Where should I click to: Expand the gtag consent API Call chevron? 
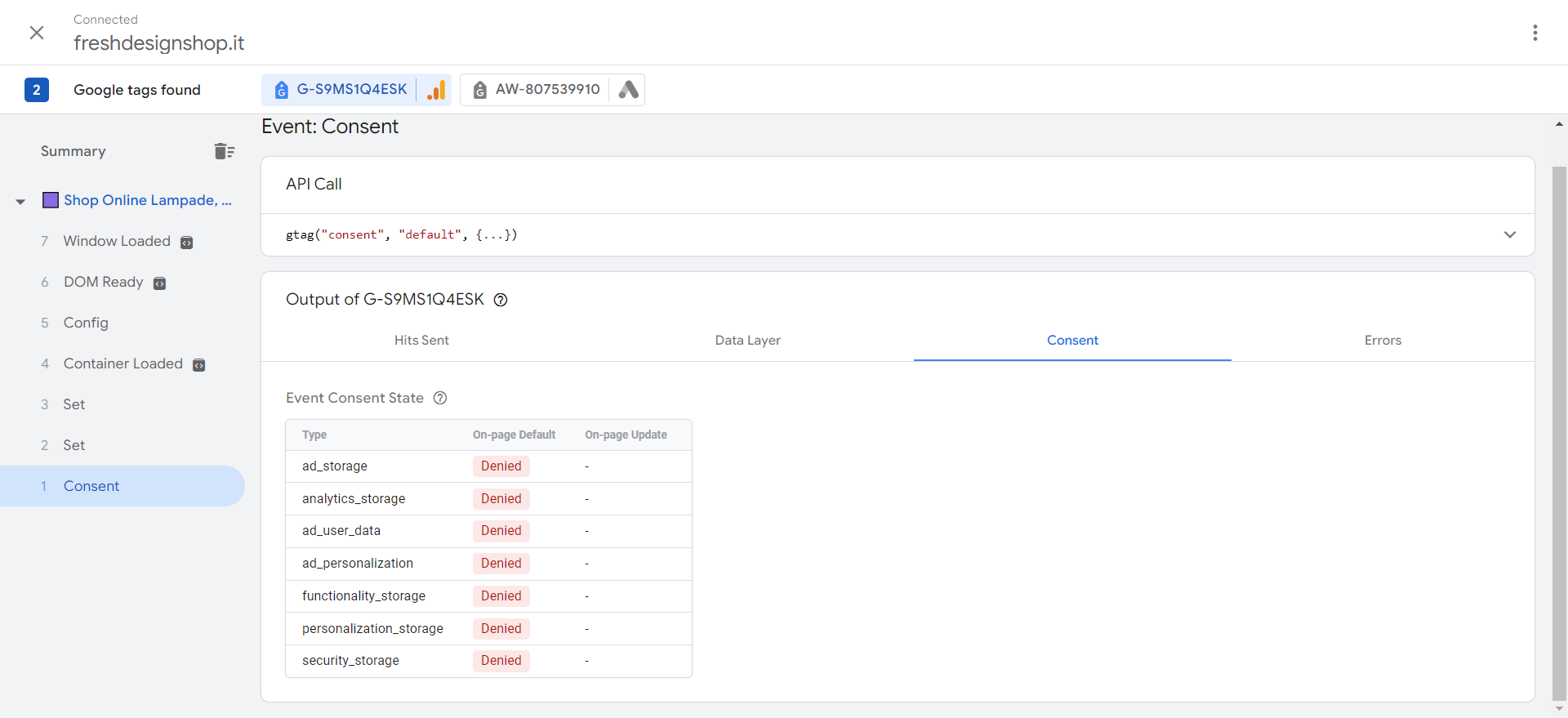click(1509, 234)
